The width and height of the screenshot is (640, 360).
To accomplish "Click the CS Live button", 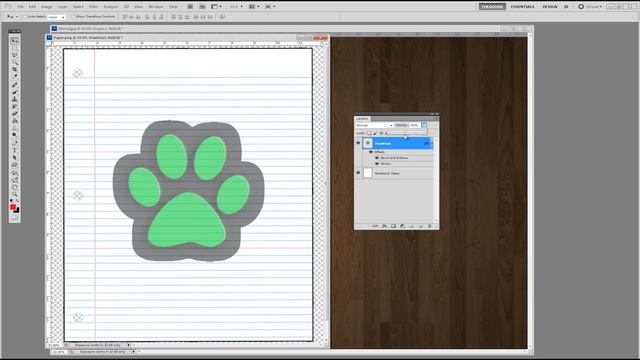I will click(x=590, y=7).
